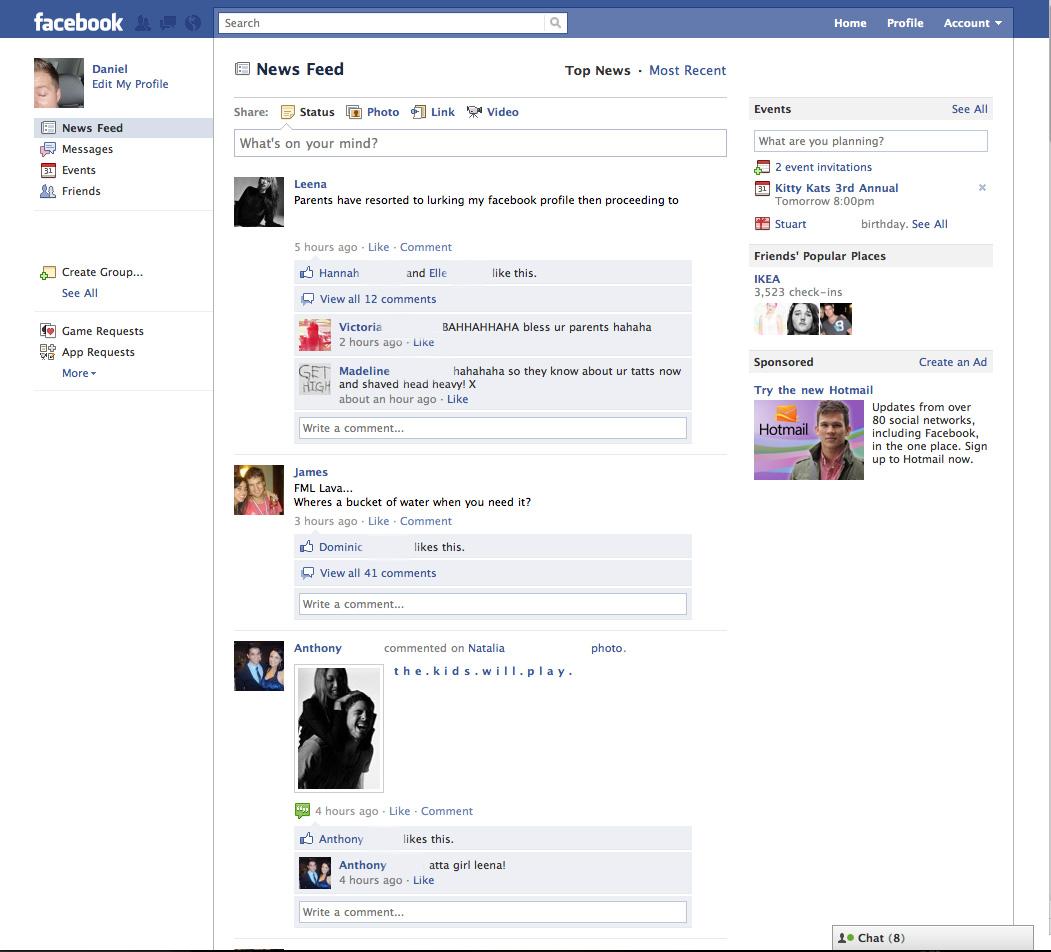This screenshot has width=1051, height=952.
Task: Open messages icon in top bar
Action: [x=168, y=23]
